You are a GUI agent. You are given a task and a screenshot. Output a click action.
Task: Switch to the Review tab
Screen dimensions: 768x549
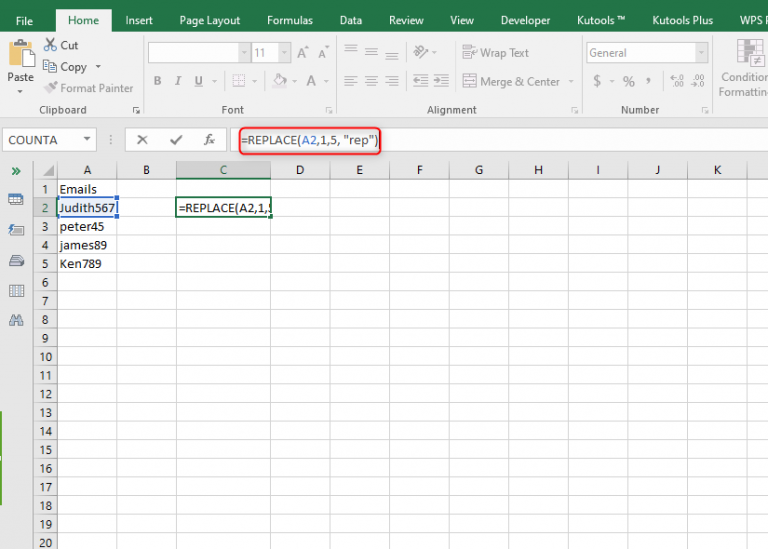pyautogui.click(x=406, y=21)
